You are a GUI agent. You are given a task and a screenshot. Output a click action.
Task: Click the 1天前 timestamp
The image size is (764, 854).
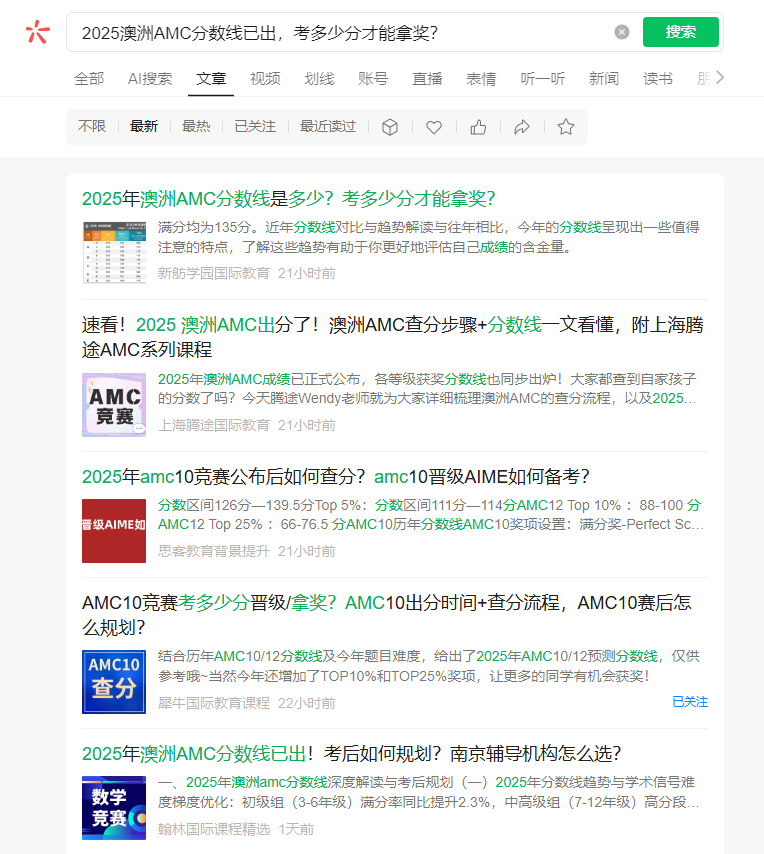pos(296,829)
